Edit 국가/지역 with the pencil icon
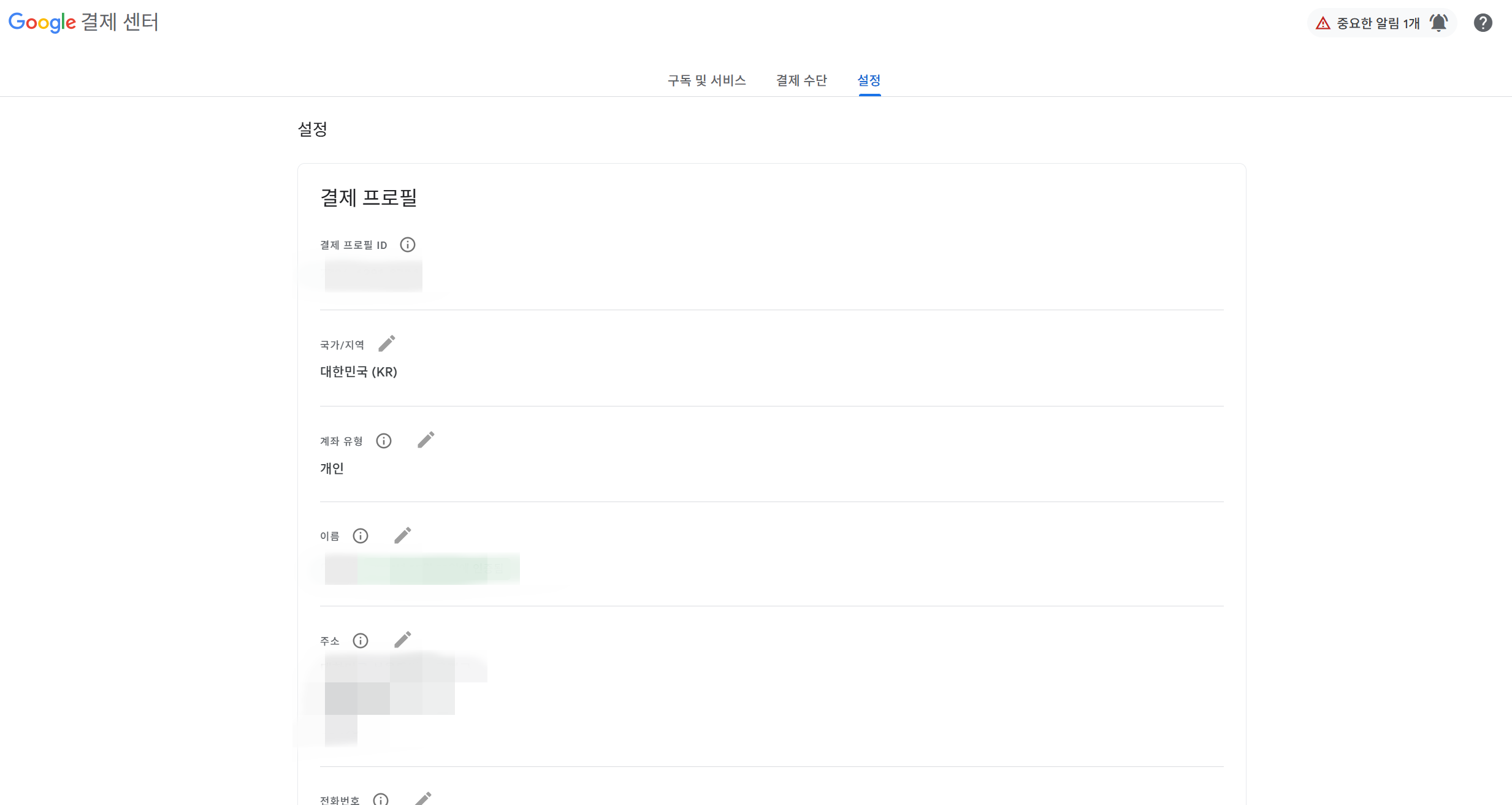1512x805 pixels. (x=387, y=343)
